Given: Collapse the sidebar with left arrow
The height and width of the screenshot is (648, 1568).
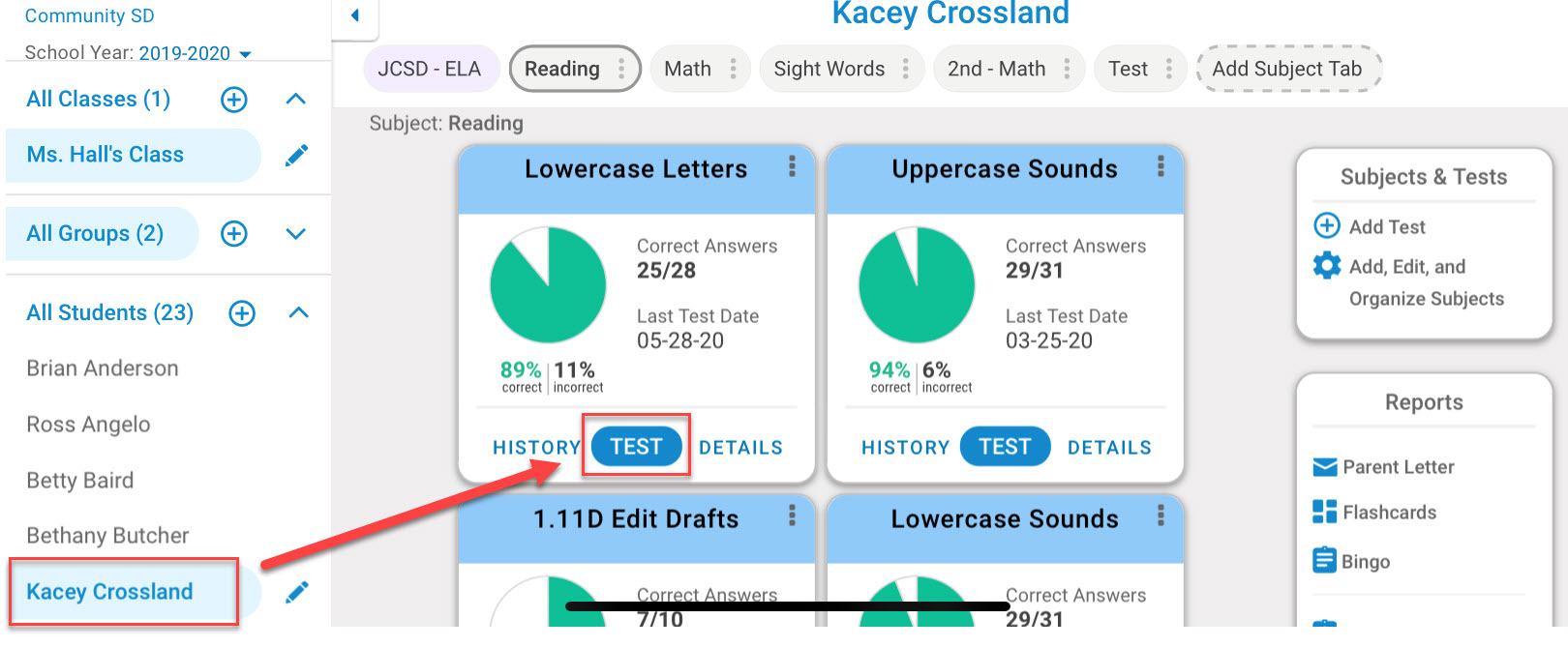Looking at the screenshot, I should click(x=355, y=15).
